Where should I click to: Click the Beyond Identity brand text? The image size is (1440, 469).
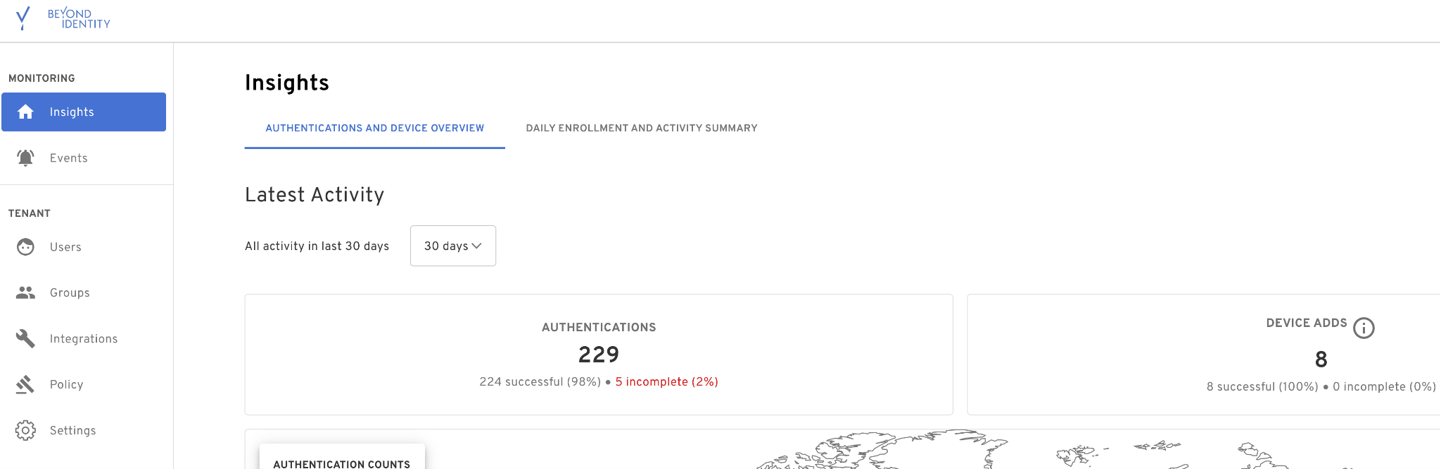79,19
